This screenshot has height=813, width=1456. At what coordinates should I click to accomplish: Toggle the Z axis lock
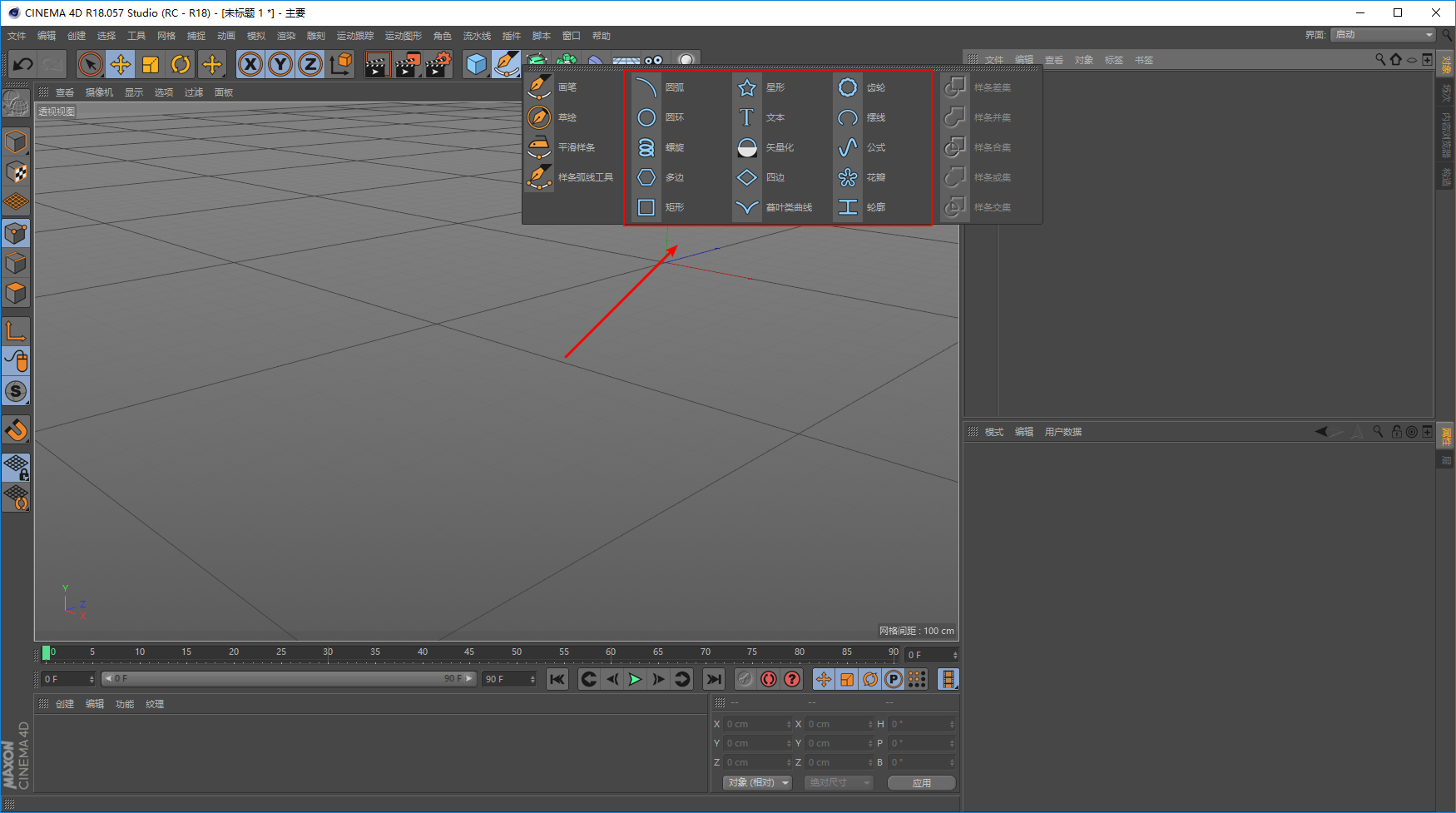coord(310,64)
